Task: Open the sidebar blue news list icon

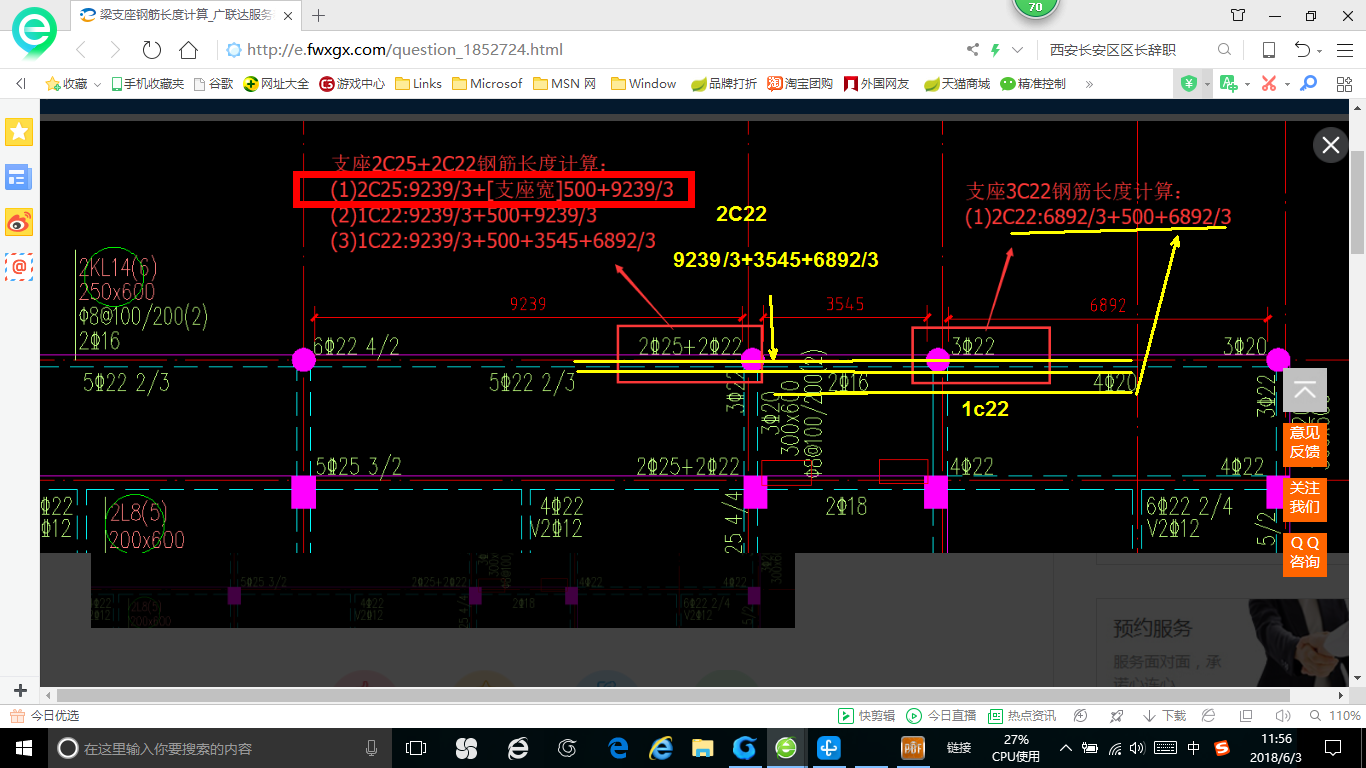Action: click(19, 177)
